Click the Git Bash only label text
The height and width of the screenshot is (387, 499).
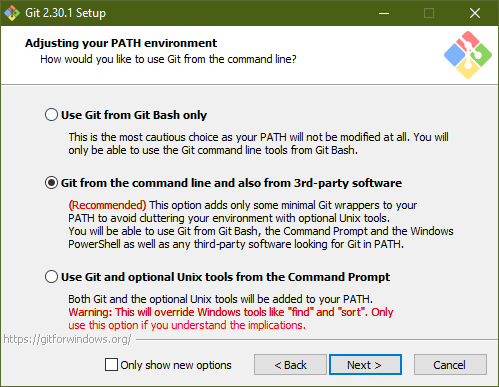pyautogui.click(x=134, y=115)
